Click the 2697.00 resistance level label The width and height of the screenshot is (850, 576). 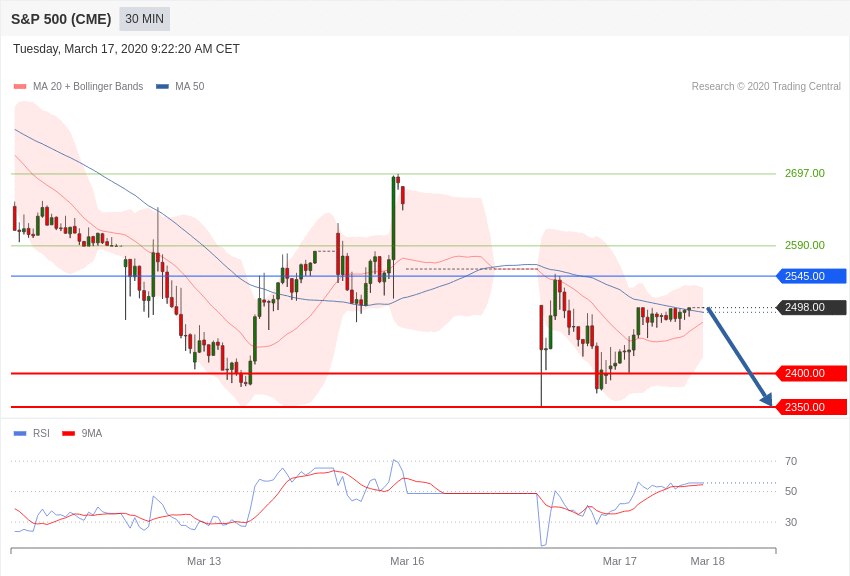804,173
